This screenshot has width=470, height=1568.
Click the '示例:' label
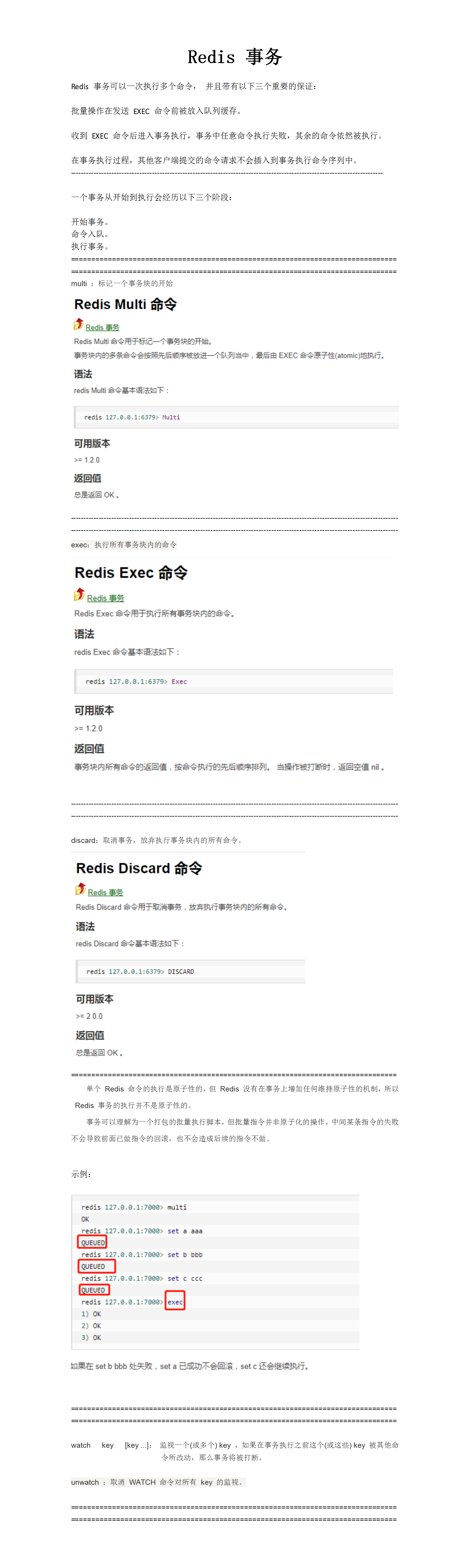click(x=81, y=1174)
